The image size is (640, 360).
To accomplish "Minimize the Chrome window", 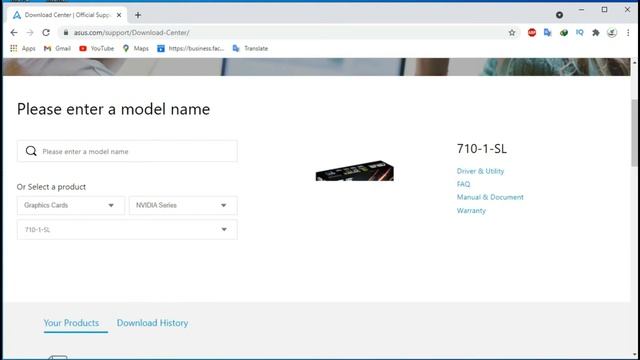I will pyautogui.click(x=581, y=9).
